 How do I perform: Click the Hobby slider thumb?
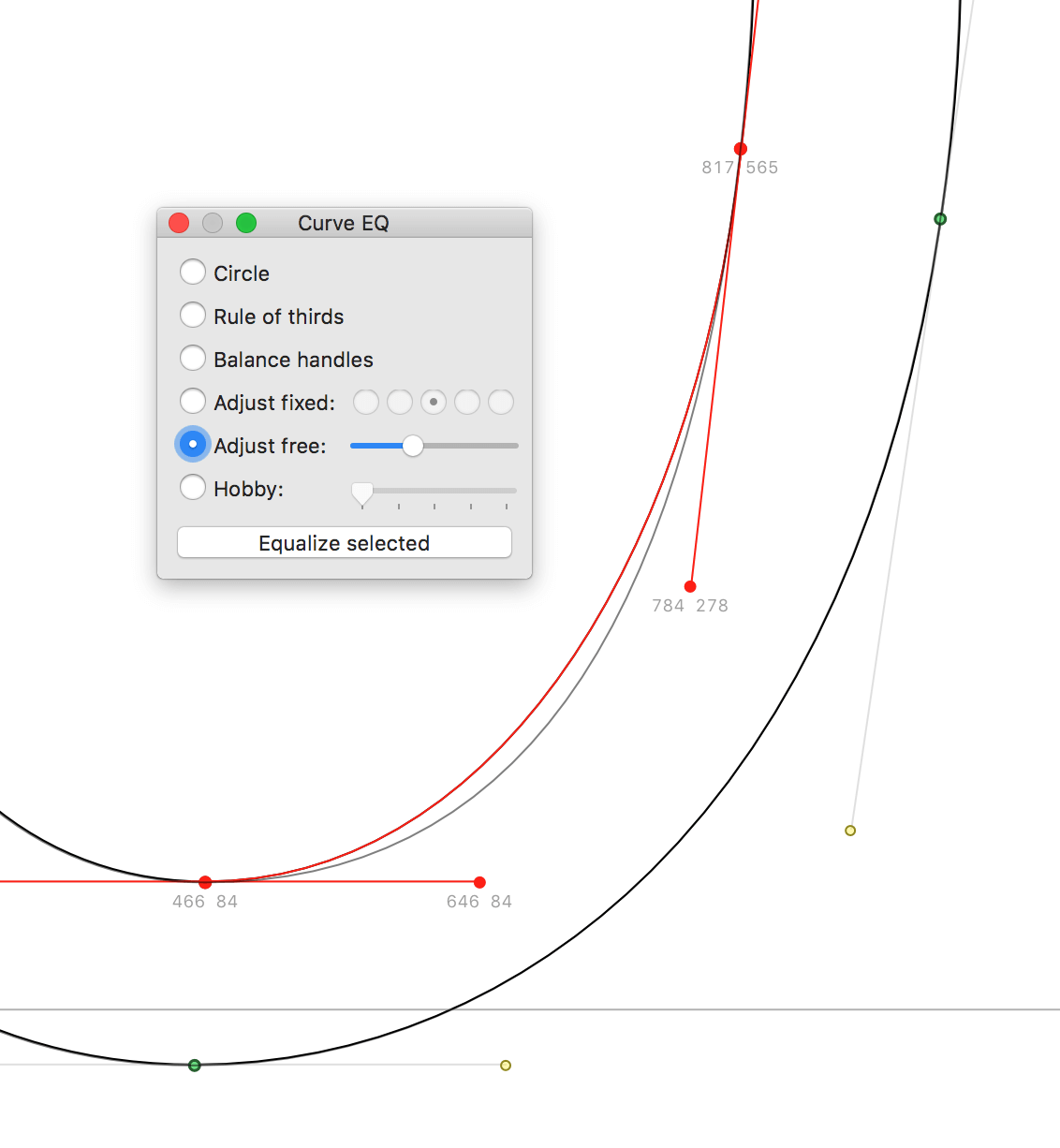(x=361, y=493)
